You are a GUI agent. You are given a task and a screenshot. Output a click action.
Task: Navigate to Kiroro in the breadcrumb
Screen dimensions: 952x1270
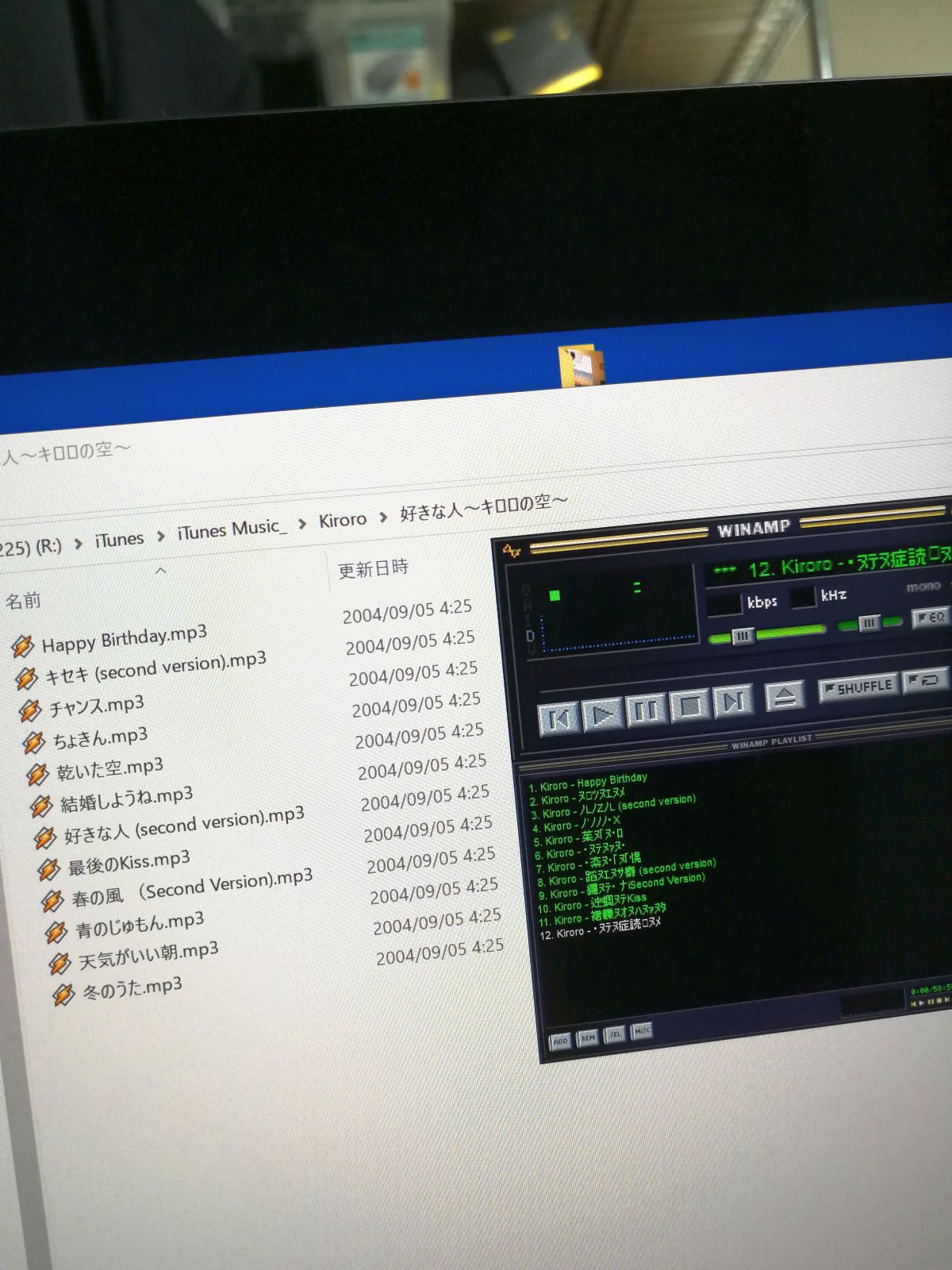(343, 521)
